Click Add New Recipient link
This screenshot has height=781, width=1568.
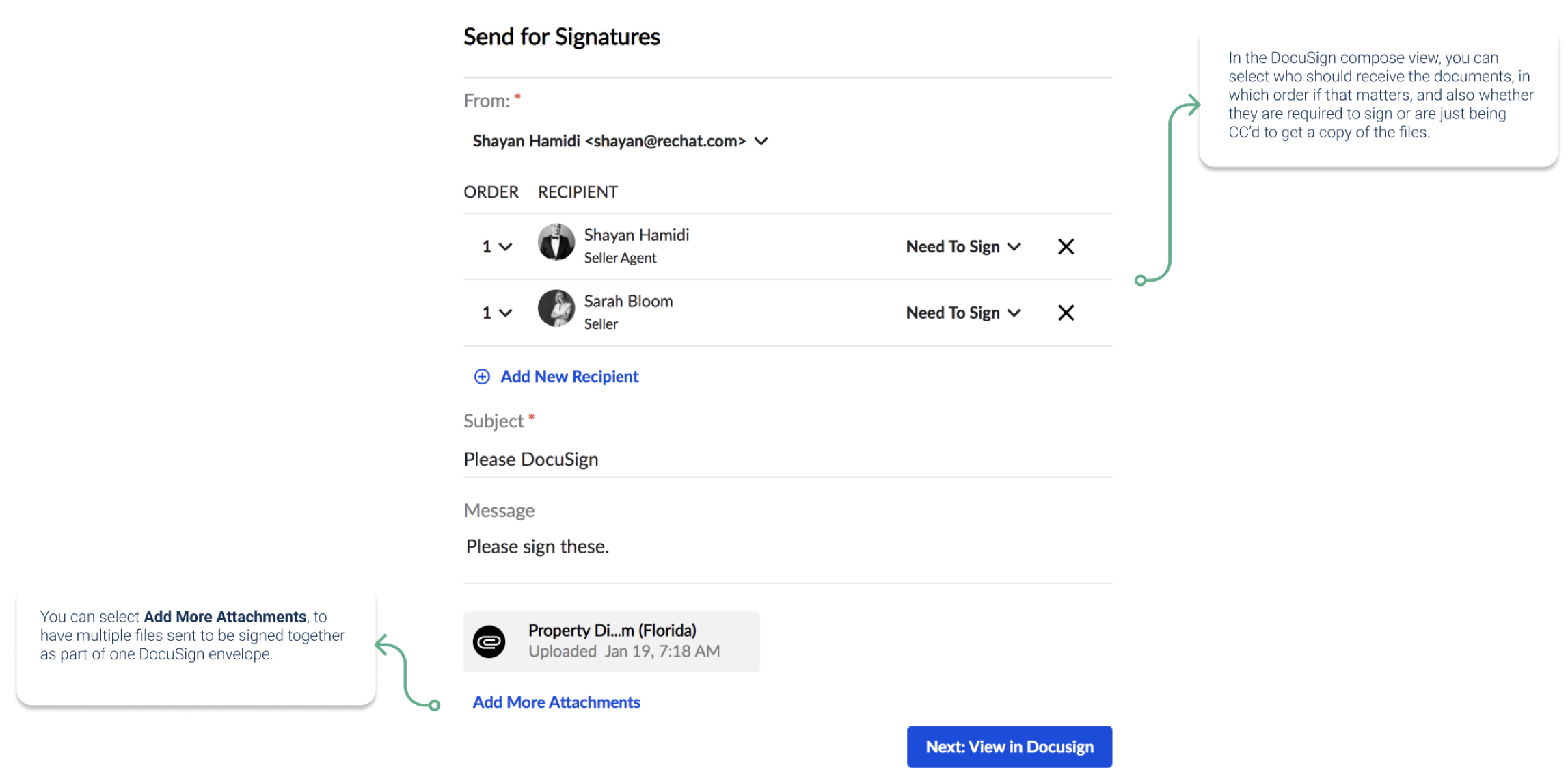coord(569,377)
